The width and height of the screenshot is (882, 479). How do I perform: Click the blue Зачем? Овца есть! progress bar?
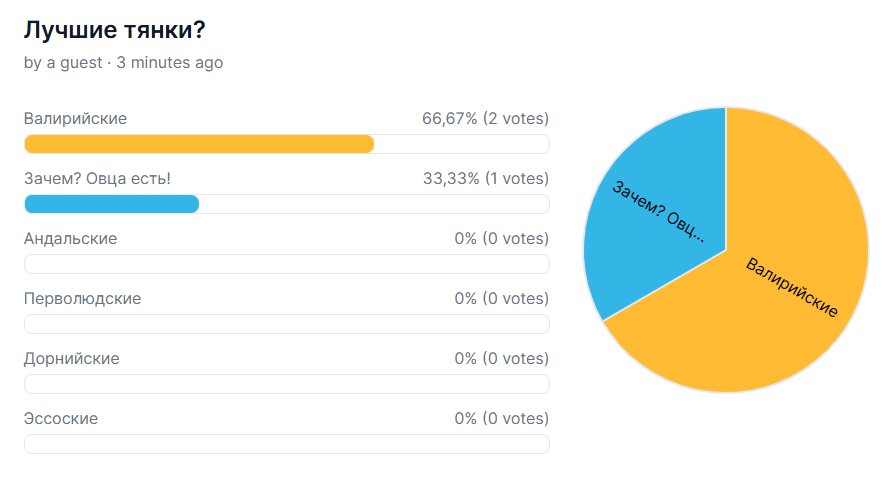(112, 204)
